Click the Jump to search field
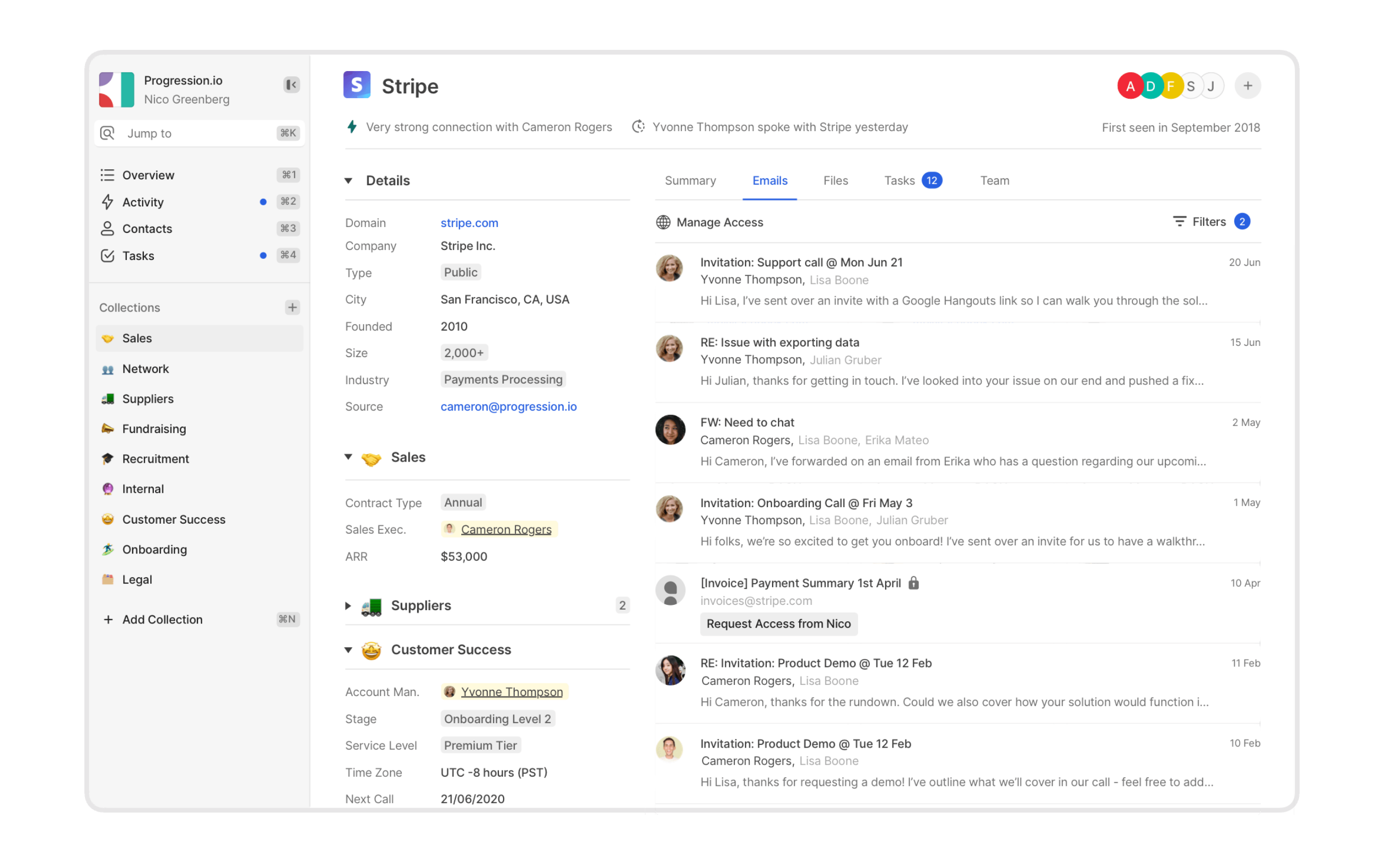The height and width of the screenshot is (868, 1384). click(199, 133)
